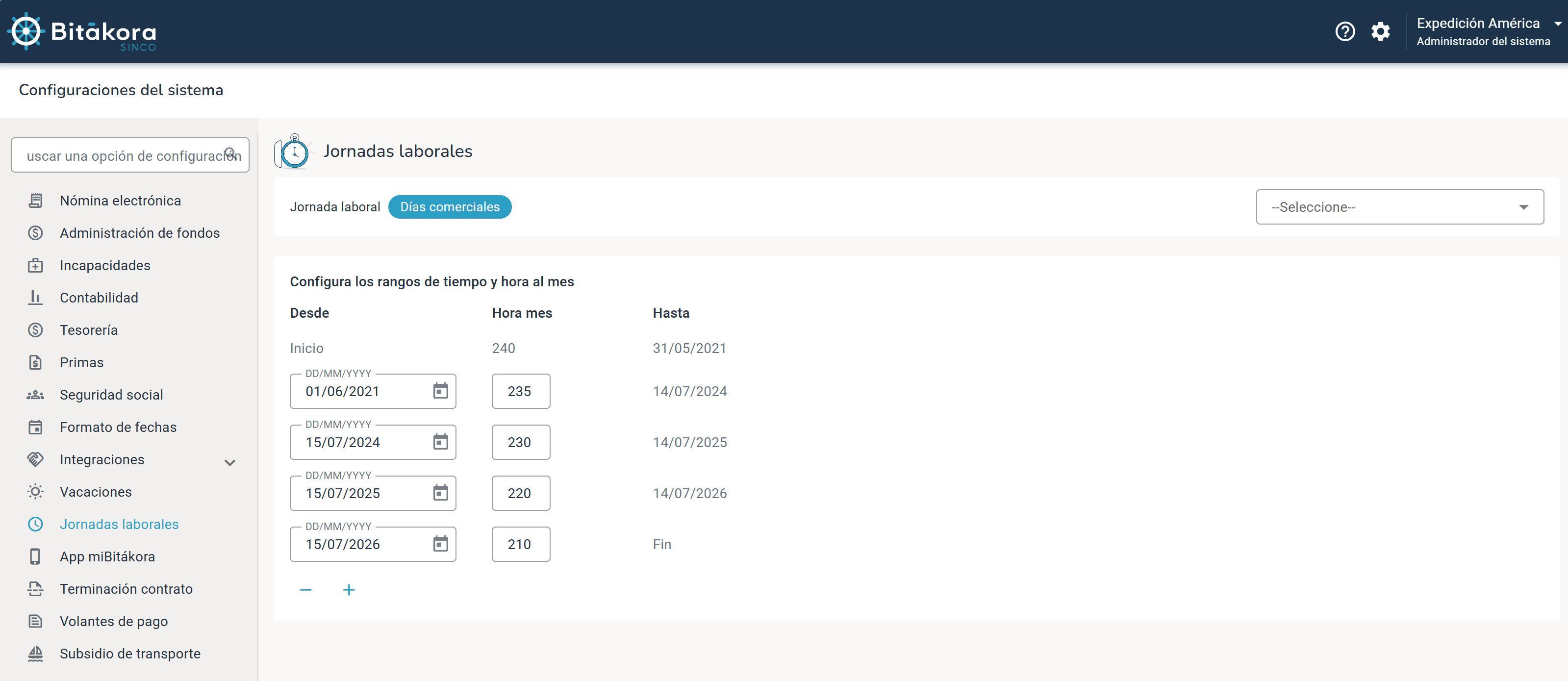Click the Formato de fechas calendar icon
The image size is (1568, 681).
point(35,427)
